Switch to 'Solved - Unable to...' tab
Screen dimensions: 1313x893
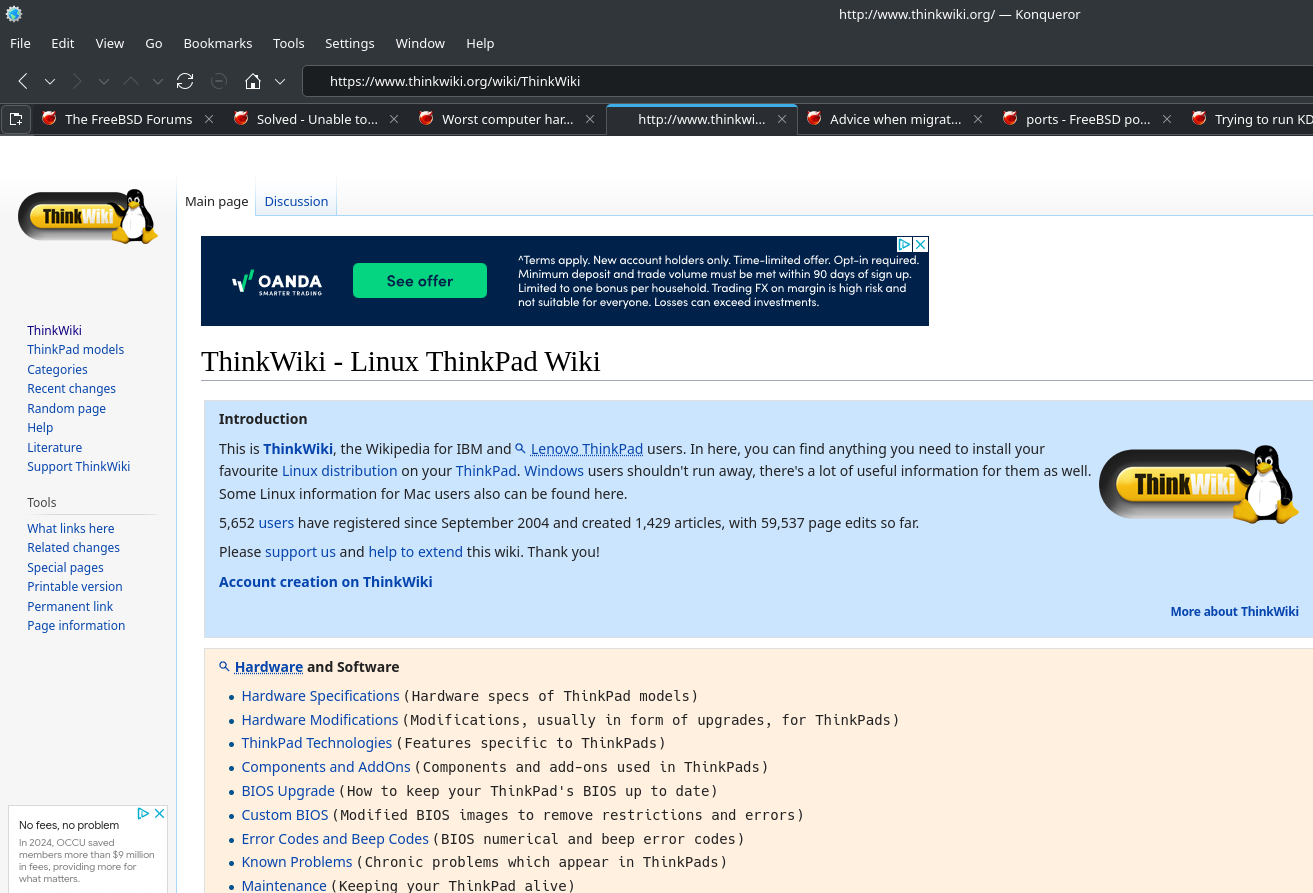316,119
